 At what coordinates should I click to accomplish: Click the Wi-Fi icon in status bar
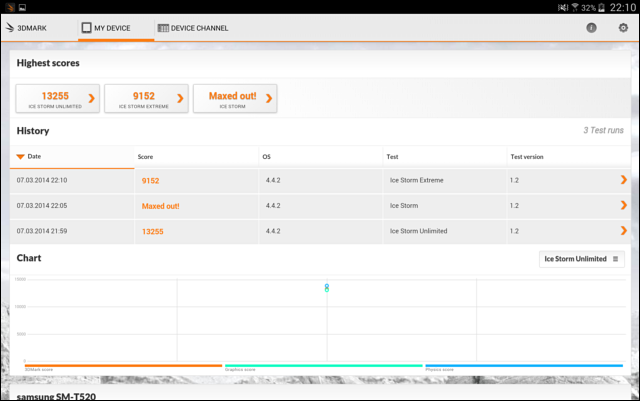click(x=575, y=7)
